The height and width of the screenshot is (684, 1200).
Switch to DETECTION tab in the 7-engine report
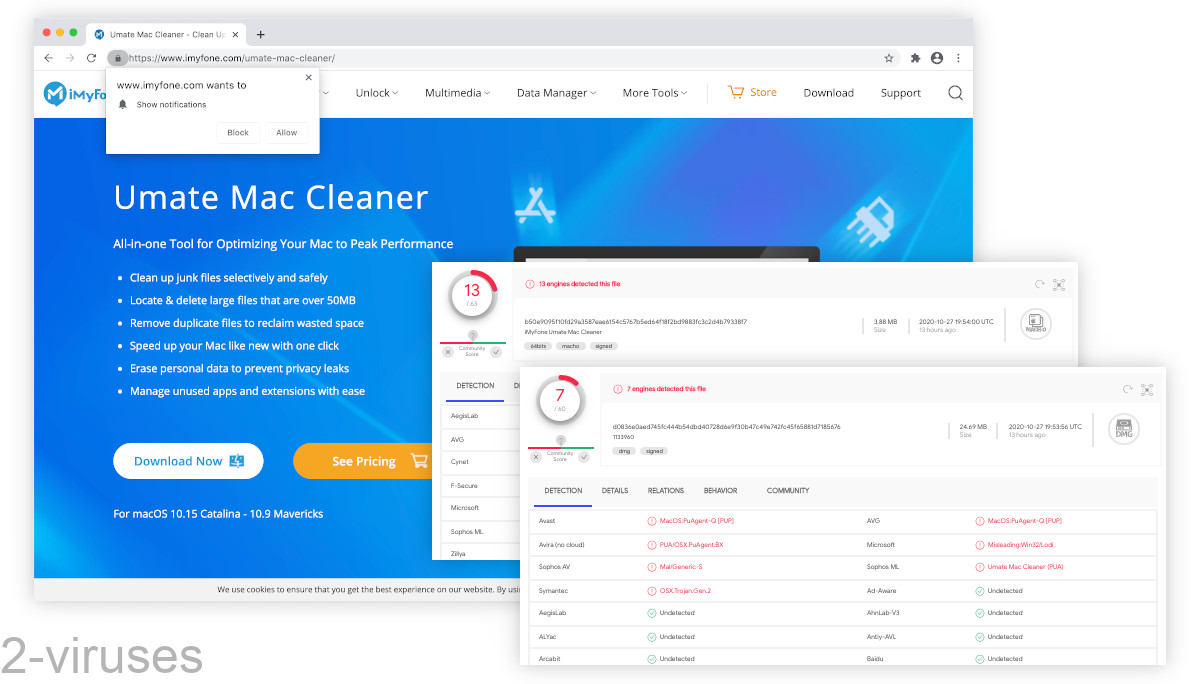(x=563, y=491)
